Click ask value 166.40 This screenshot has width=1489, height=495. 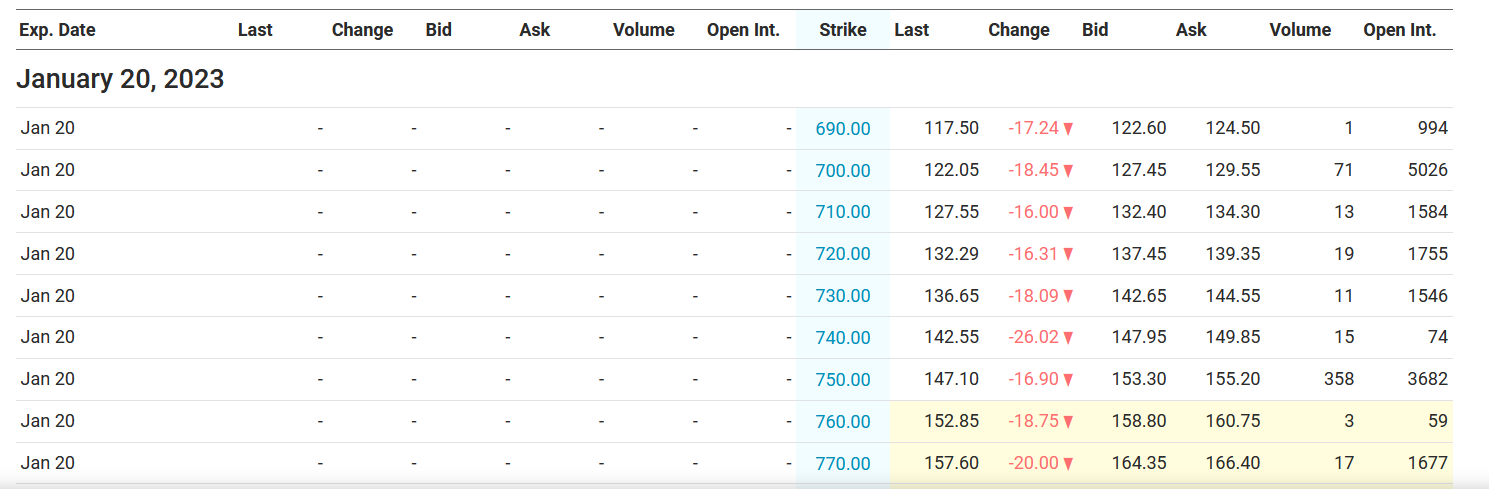1233,463
